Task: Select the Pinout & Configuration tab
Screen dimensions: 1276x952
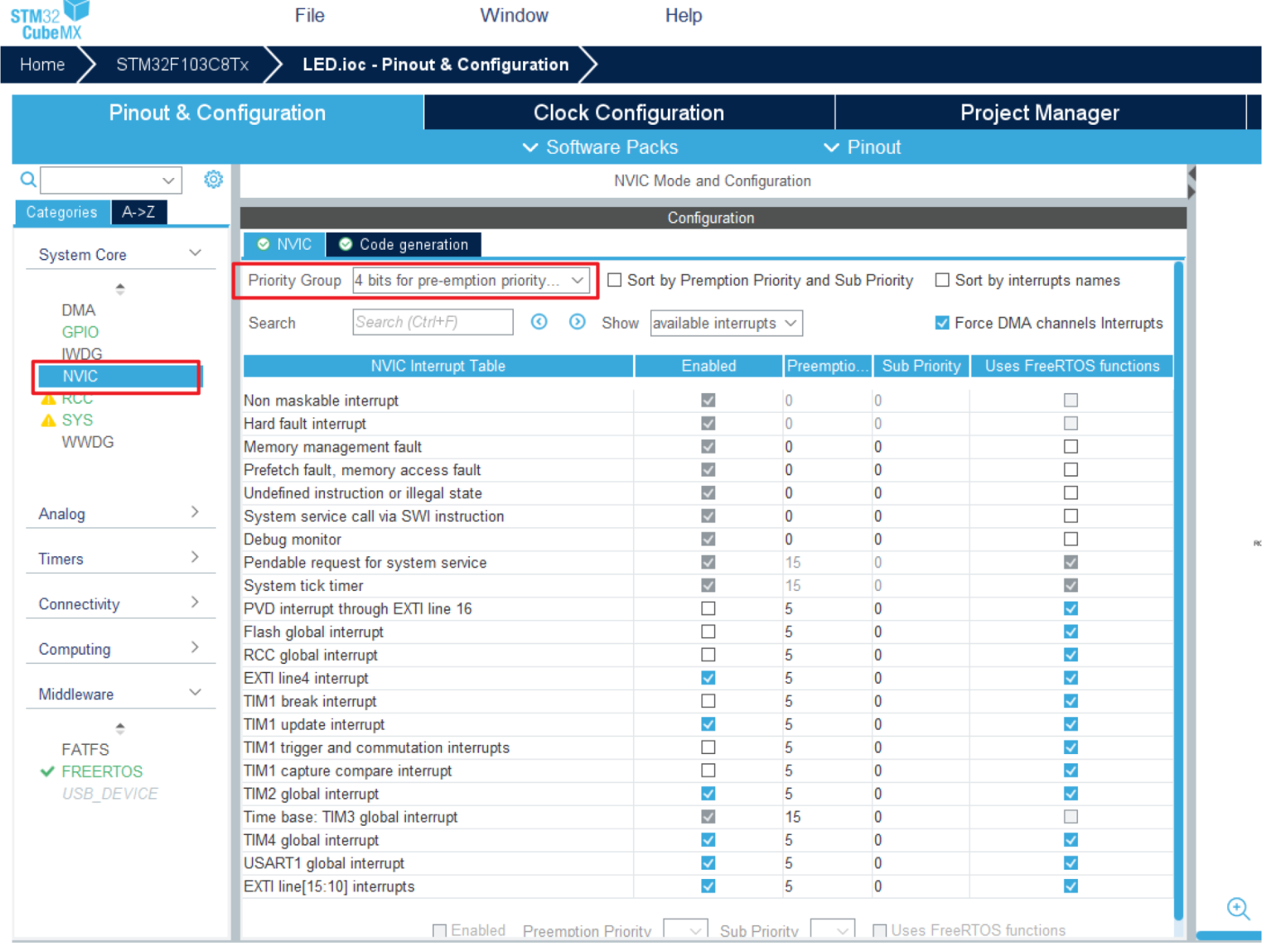Action: [x=217, y=113]
